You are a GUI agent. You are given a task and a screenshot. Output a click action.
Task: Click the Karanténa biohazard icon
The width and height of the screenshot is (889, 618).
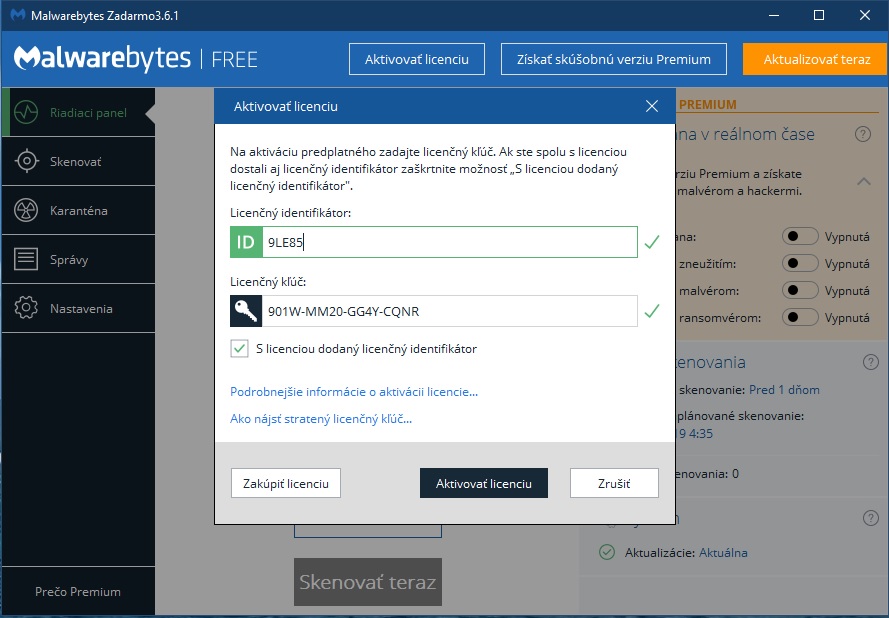[26, 211]
